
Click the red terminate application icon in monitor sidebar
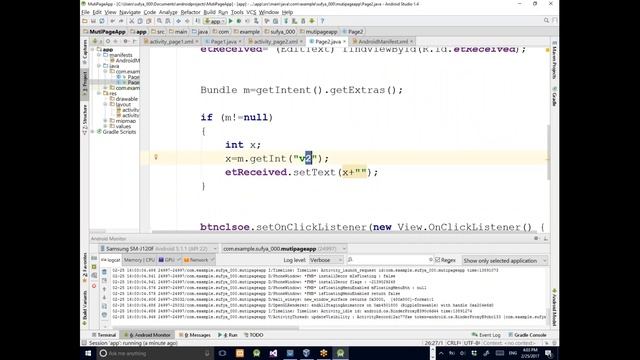[94, 286]
